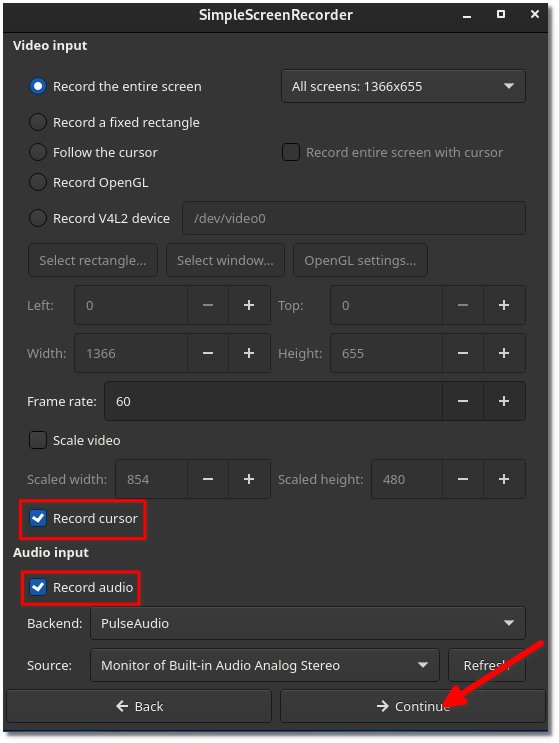Viewport: 559px width, 743px height.
Task: Increase the Top value with plus icon
Action: [504, 305]
